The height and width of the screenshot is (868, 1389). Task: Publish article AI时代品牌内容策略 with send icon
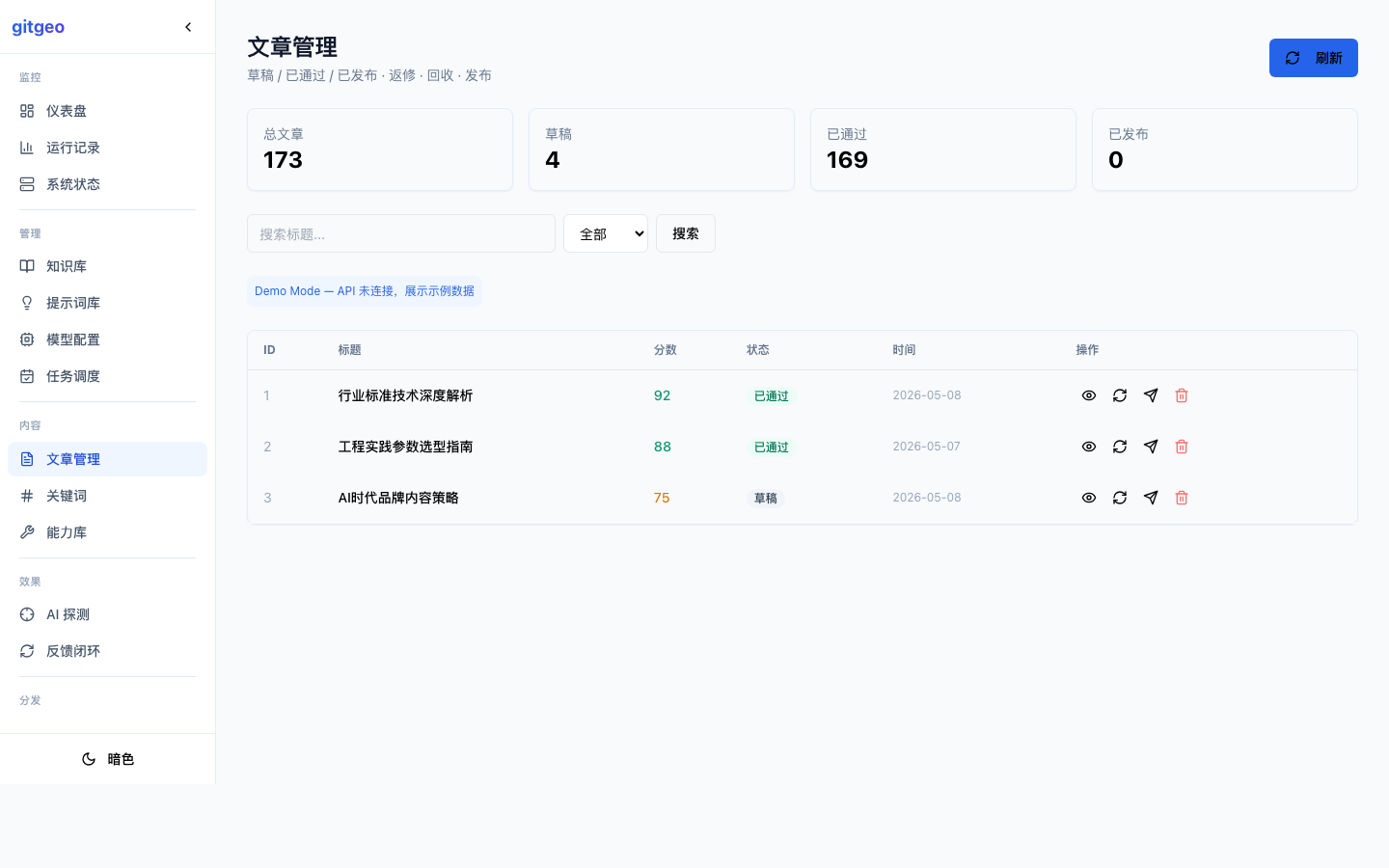[x=1151, y=498]
